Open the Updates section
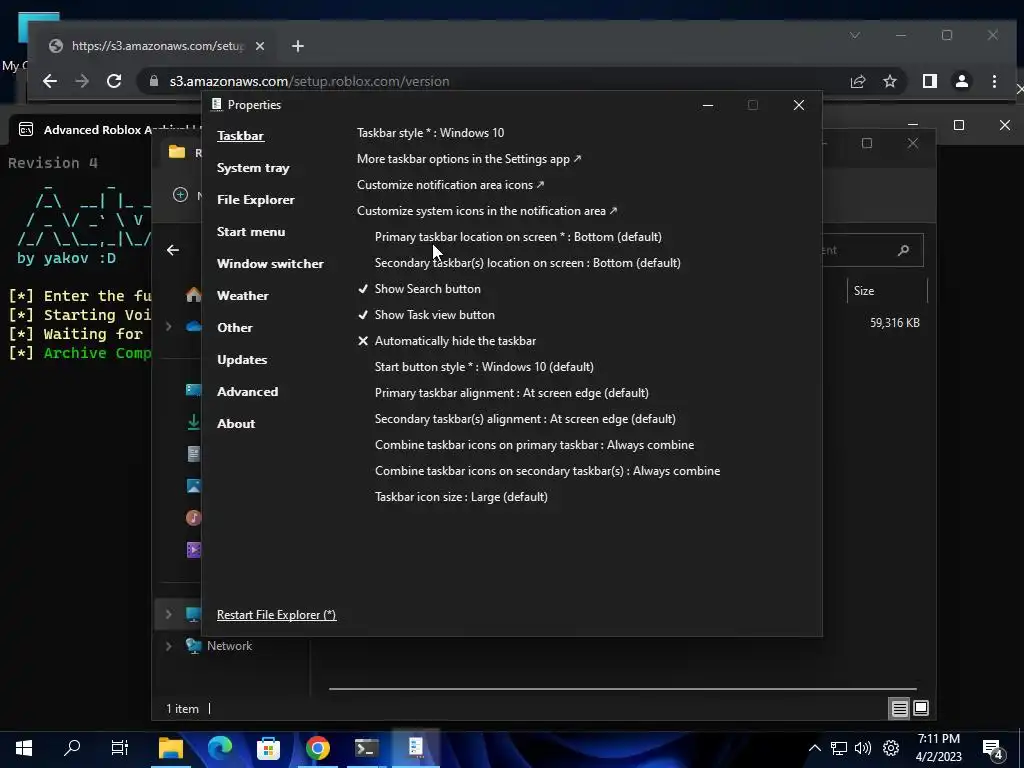1024x768 pixels. point(242,360)
